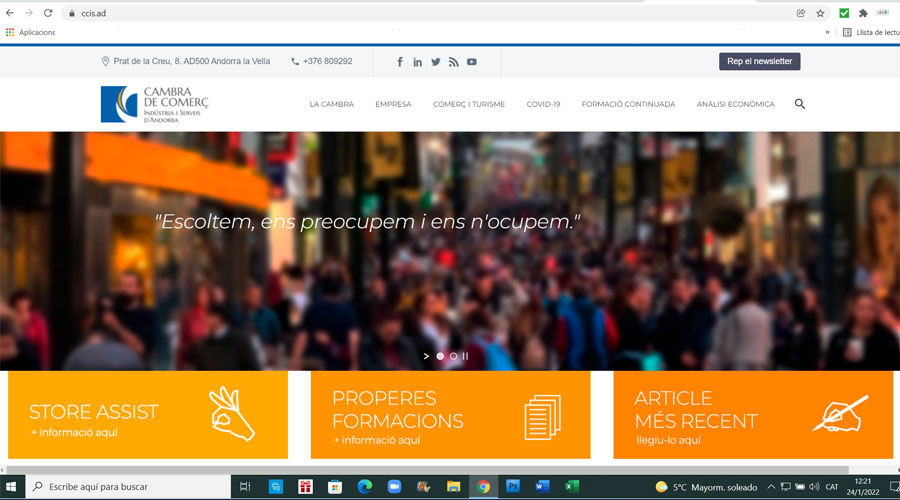900x500 pixels.
Task: Open the Formació Continuada menu
Action: 628,104
